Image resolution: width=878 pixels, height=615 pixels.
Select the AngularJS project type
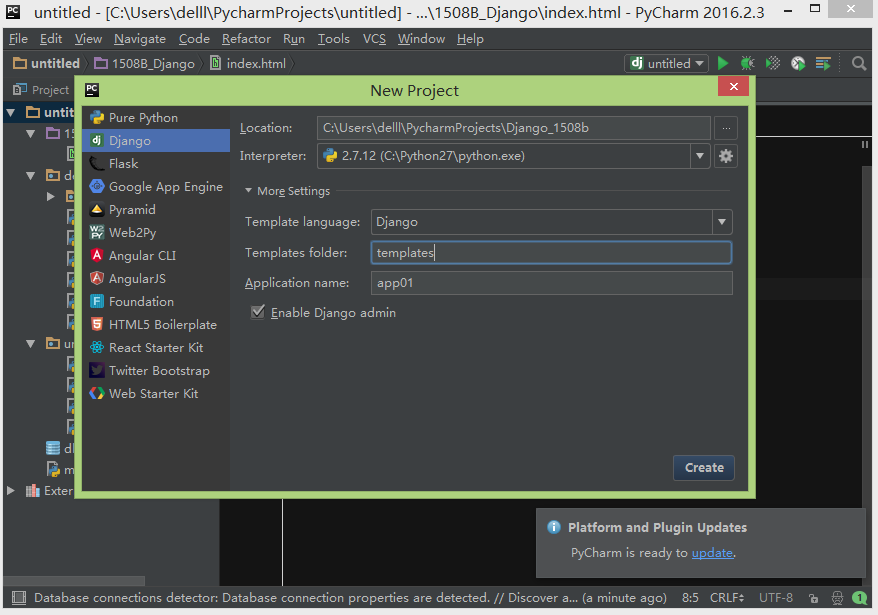click(x=156, y=278)
